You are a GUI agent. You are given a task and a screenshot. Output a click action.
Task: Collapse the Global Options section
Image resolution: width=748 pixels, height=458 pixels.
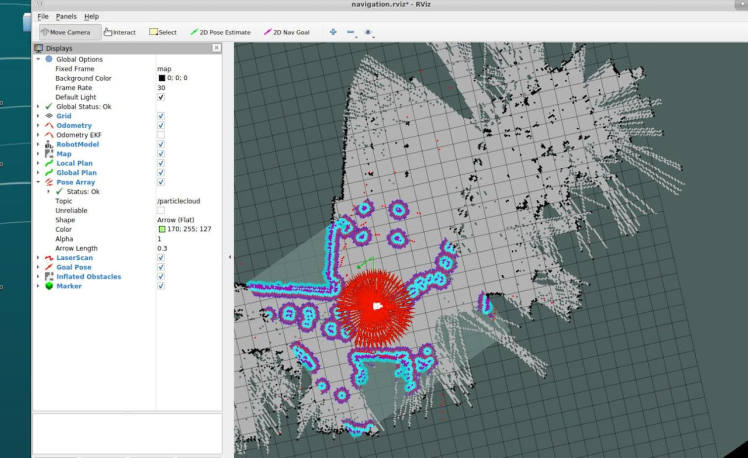(x=38, y=59)
